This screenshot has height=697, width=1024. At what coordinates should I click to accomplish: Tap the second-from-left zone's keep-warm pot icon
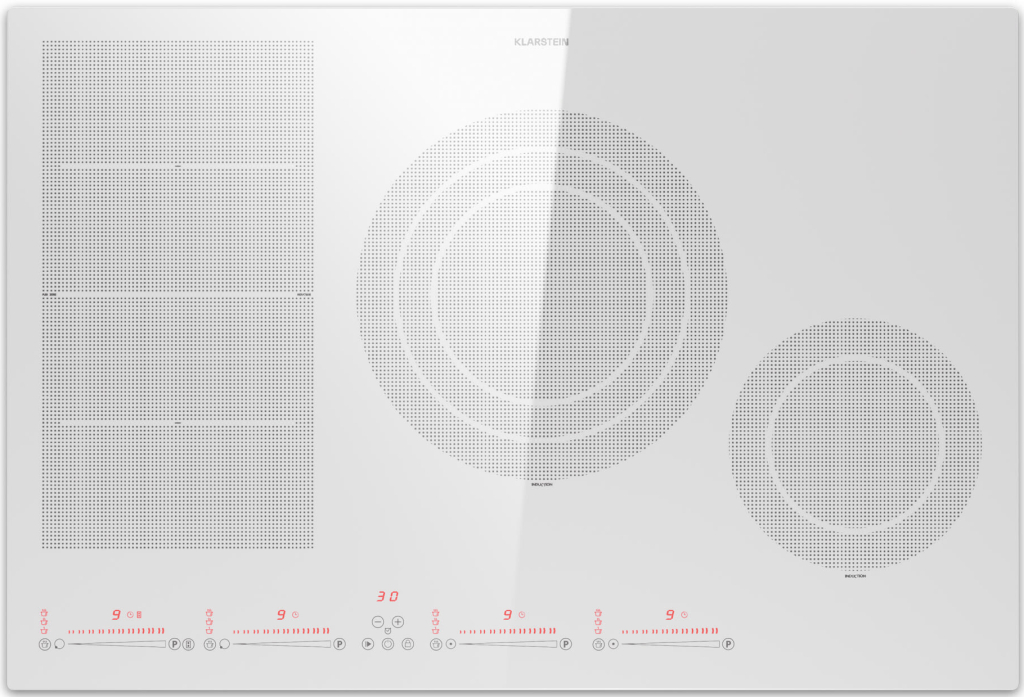tap(209, 645)
